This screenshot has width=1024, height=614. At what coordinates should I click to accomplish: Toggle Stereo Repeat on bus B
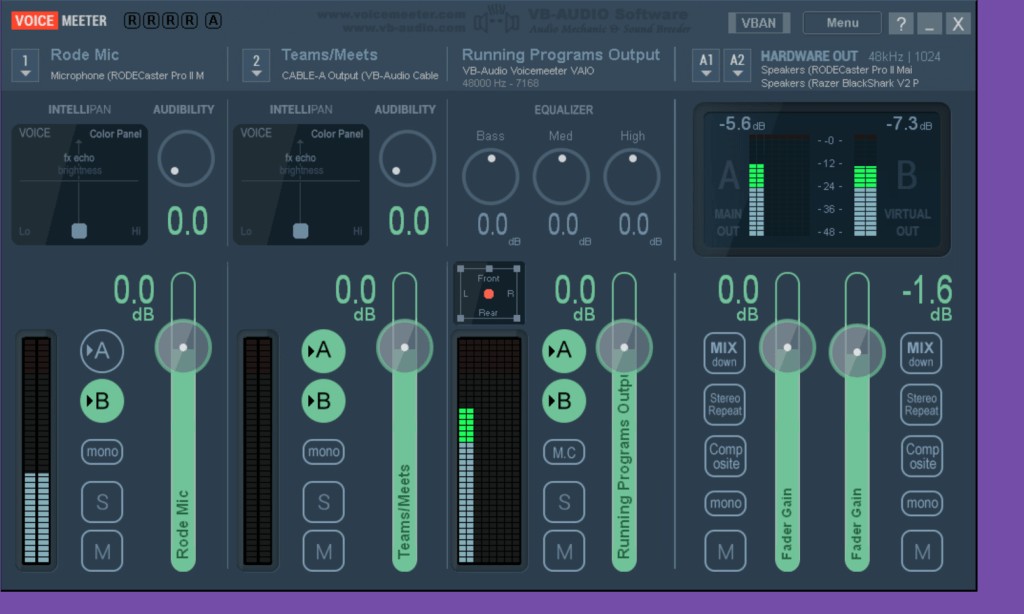coord(921,404)
